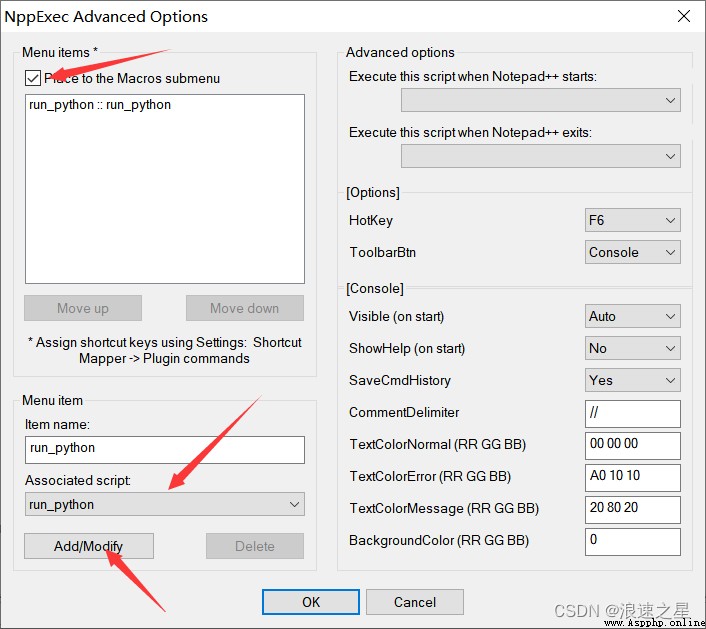Open the Visible (on start) dropdown
This screenshot has height=629, width=706.
click(633, 316)
